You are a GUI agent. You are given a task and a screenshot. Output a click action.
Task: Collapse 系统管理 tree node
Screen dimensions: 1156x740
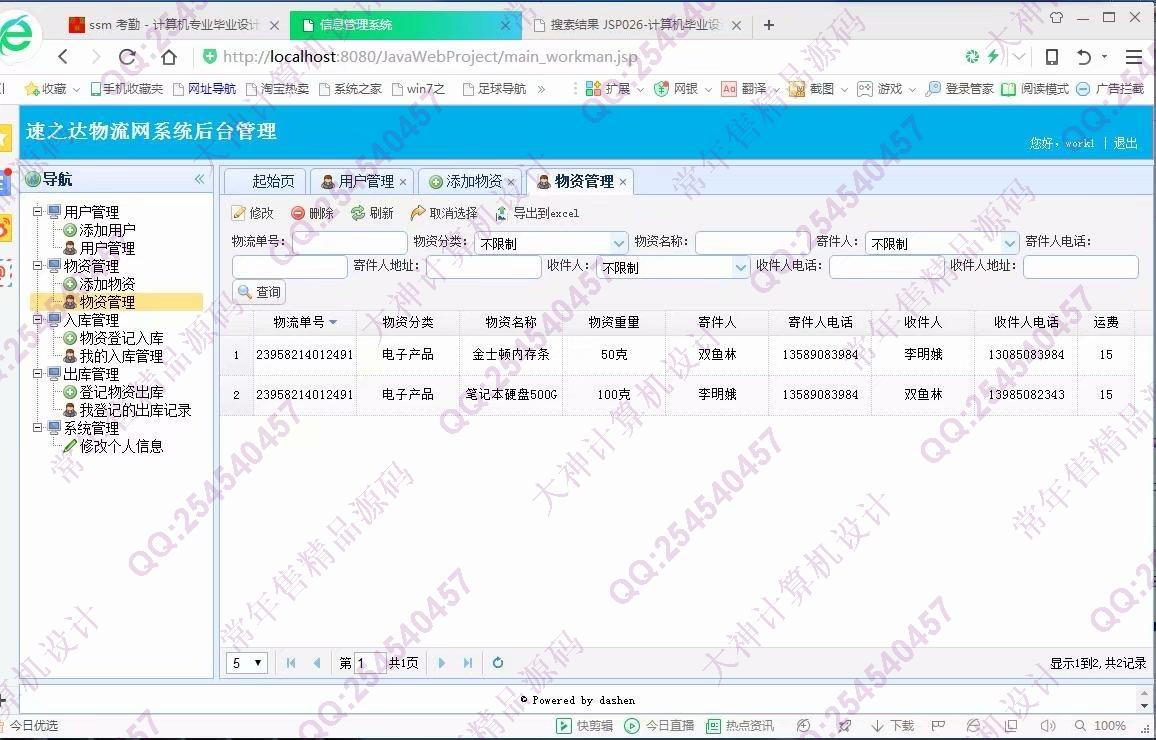click(38, 427)
